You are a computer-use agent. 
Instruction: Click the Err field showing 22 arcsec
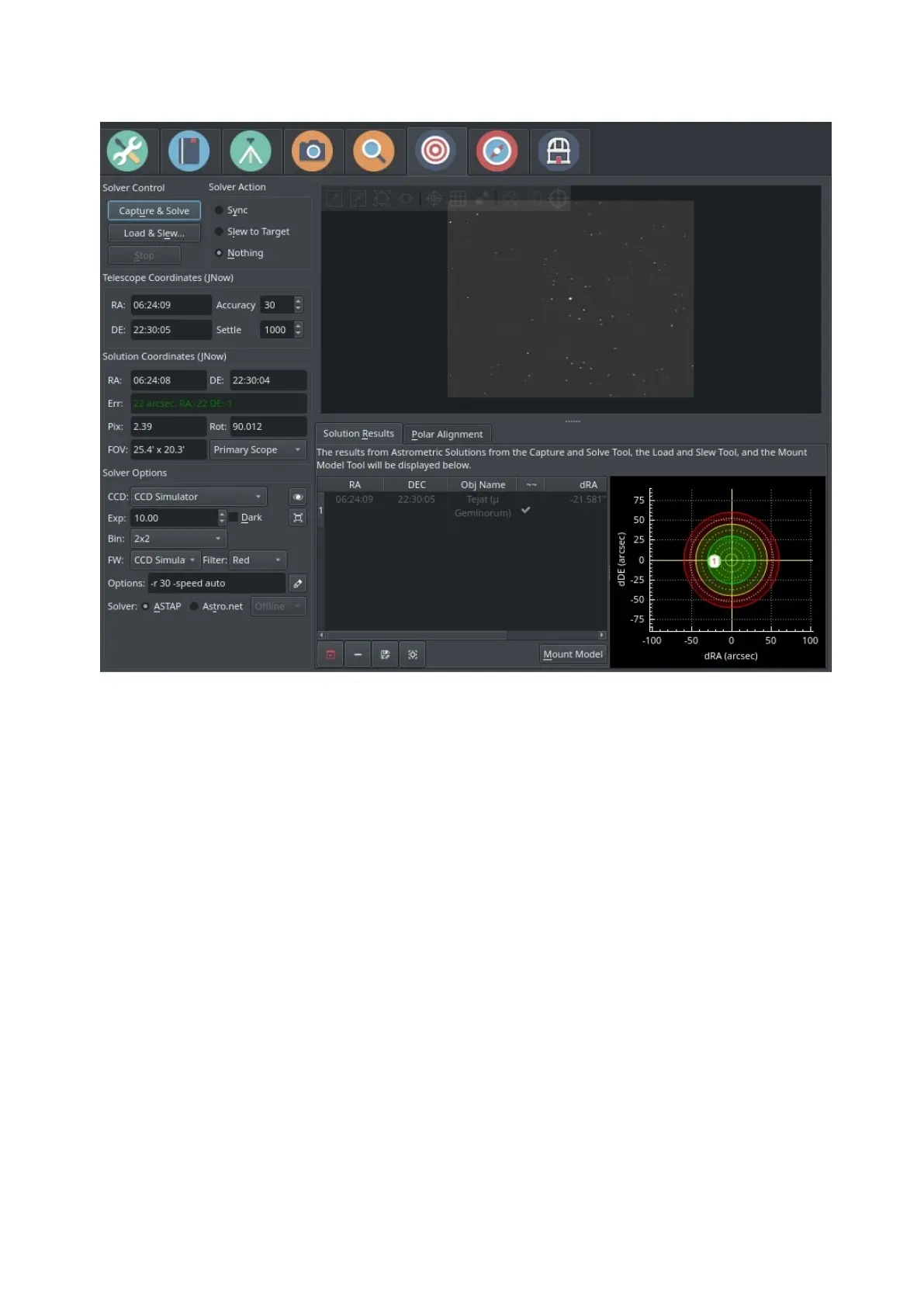coord(219,404)
